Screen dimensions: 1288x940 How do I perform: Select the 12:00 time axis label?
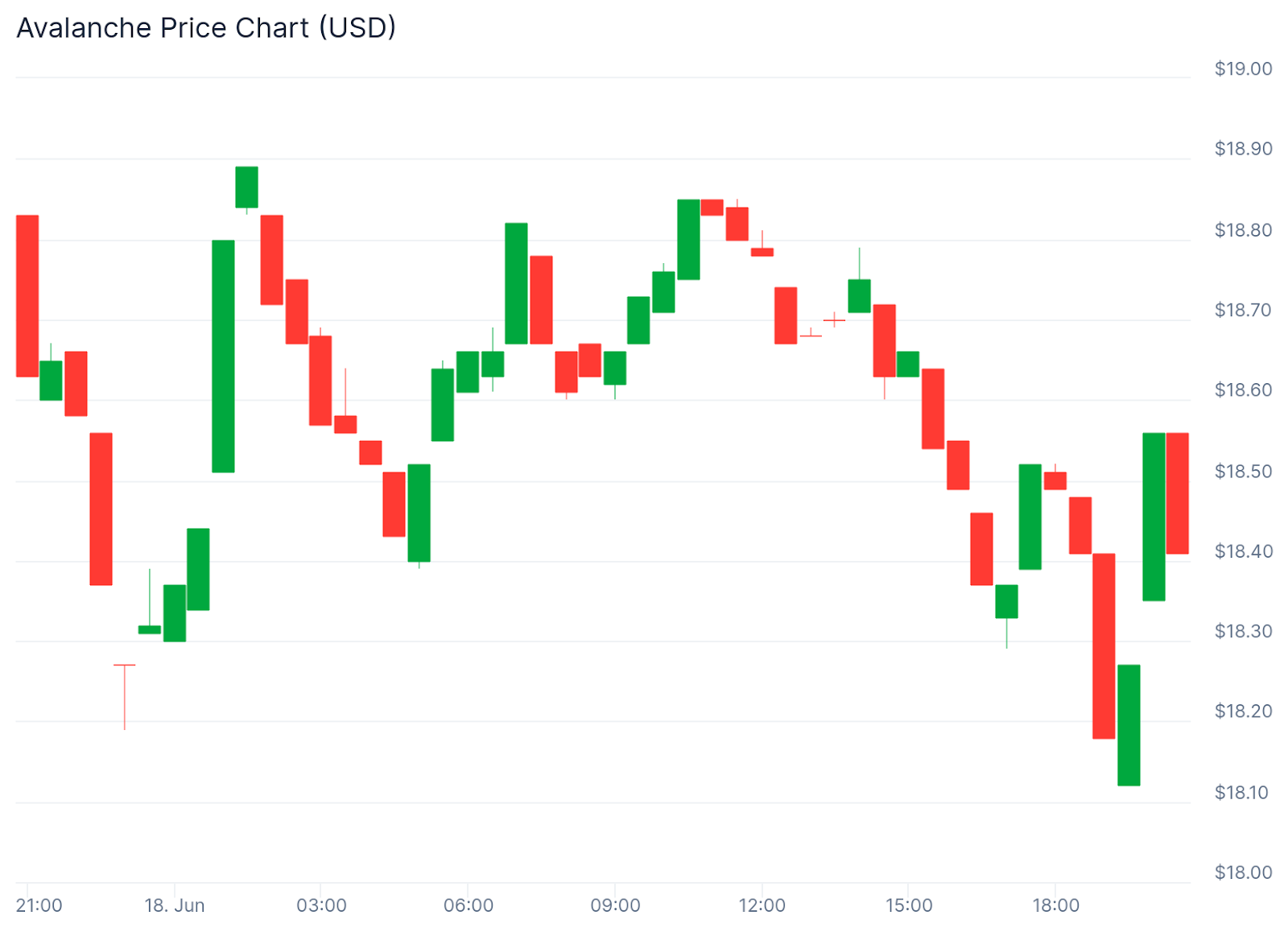pyautogui.click(x=762, y=905)
